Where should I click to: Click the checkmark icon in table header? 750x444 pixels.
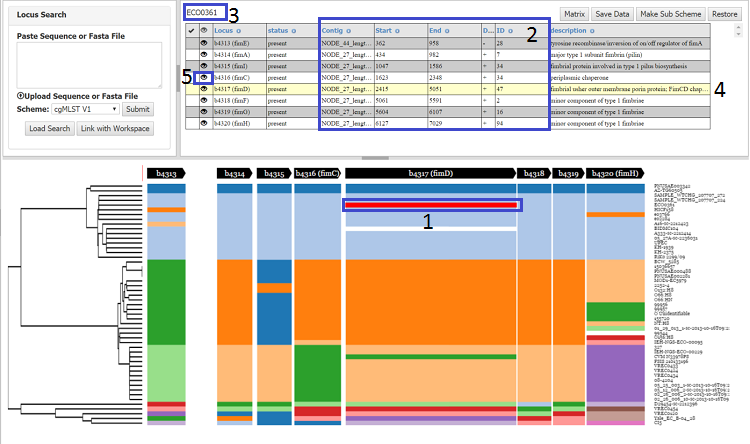(x=191, y=31)
